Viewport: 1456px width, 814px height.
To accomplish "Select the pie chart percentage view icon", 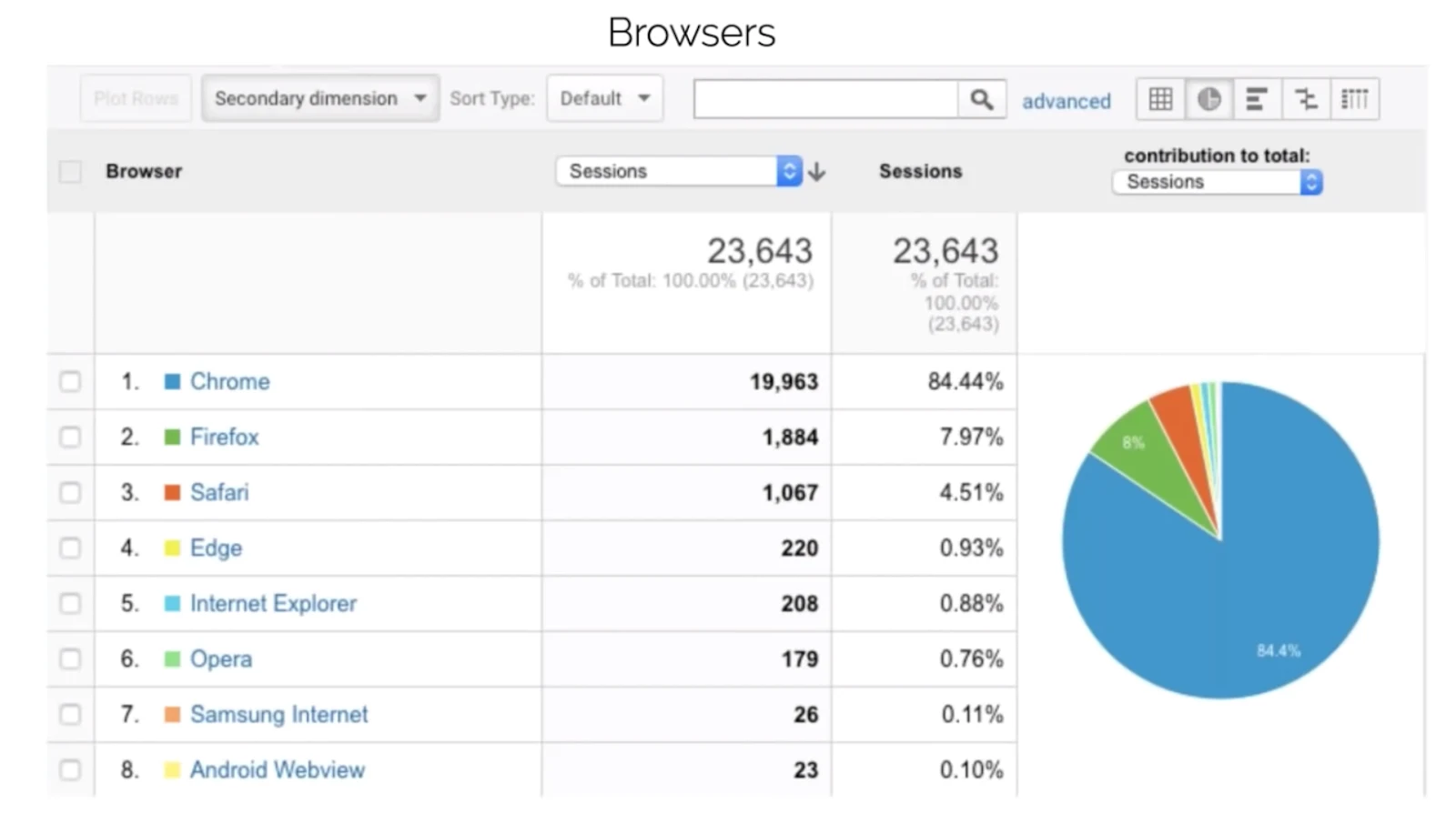I will pyautogui.click(x=1208, y=99).
